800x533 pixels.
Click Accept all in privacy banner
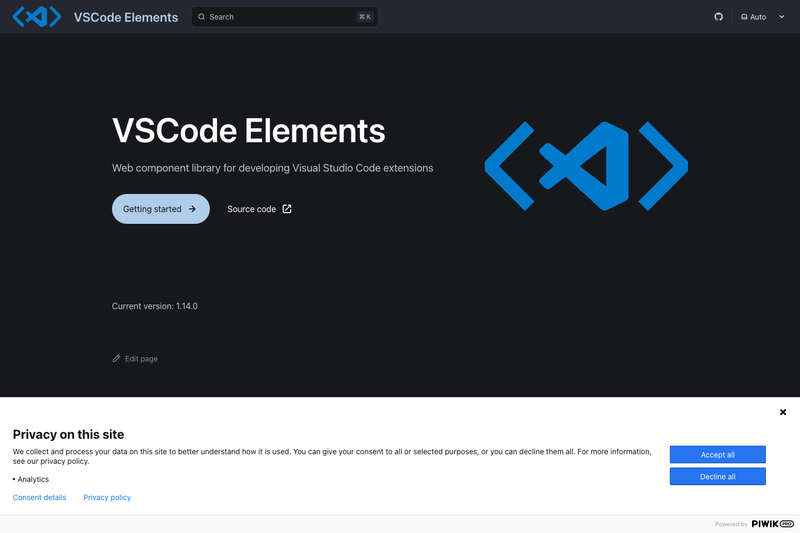(x=717, y=454)
